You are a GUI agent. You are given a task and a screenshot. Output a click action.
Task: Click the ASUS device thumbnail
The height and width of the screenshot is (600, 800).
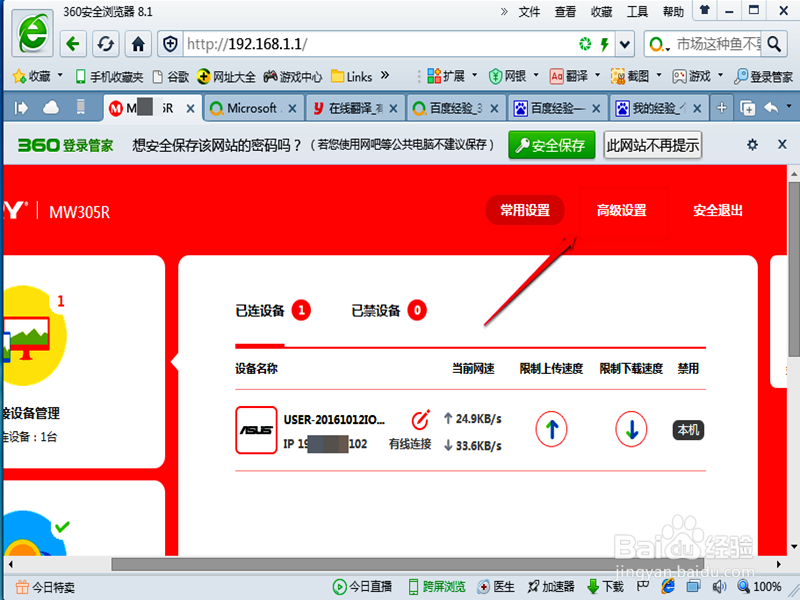(256, 430)
